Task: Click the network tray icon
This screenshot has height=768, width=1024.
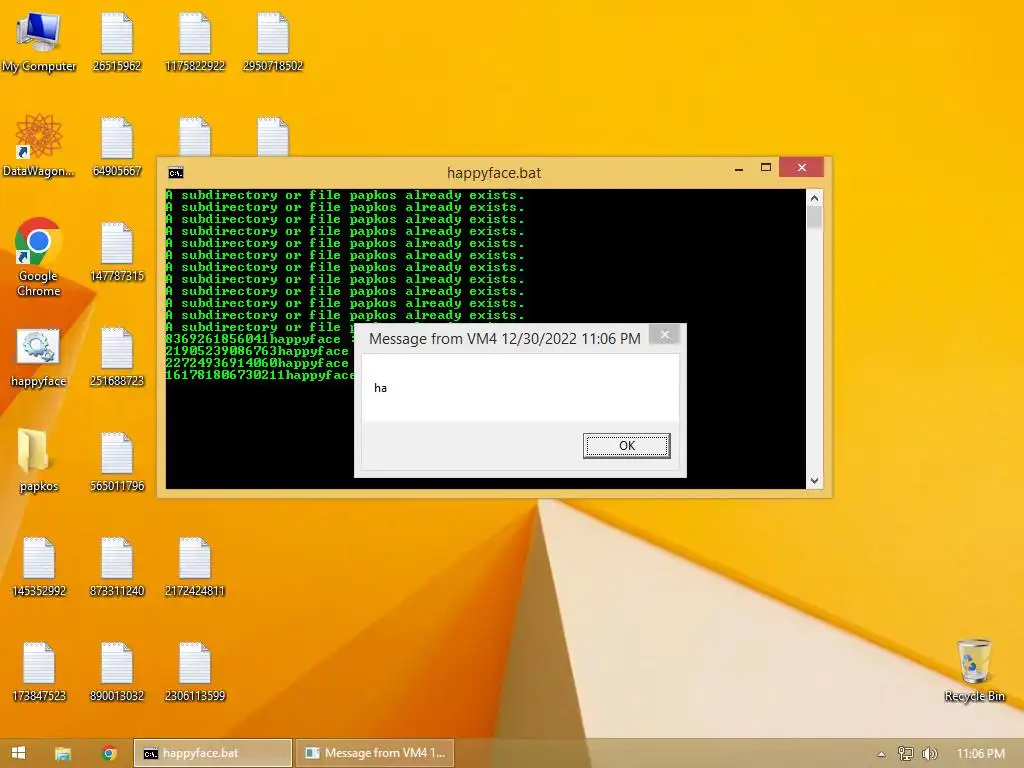Action: [x=905, y=754]
